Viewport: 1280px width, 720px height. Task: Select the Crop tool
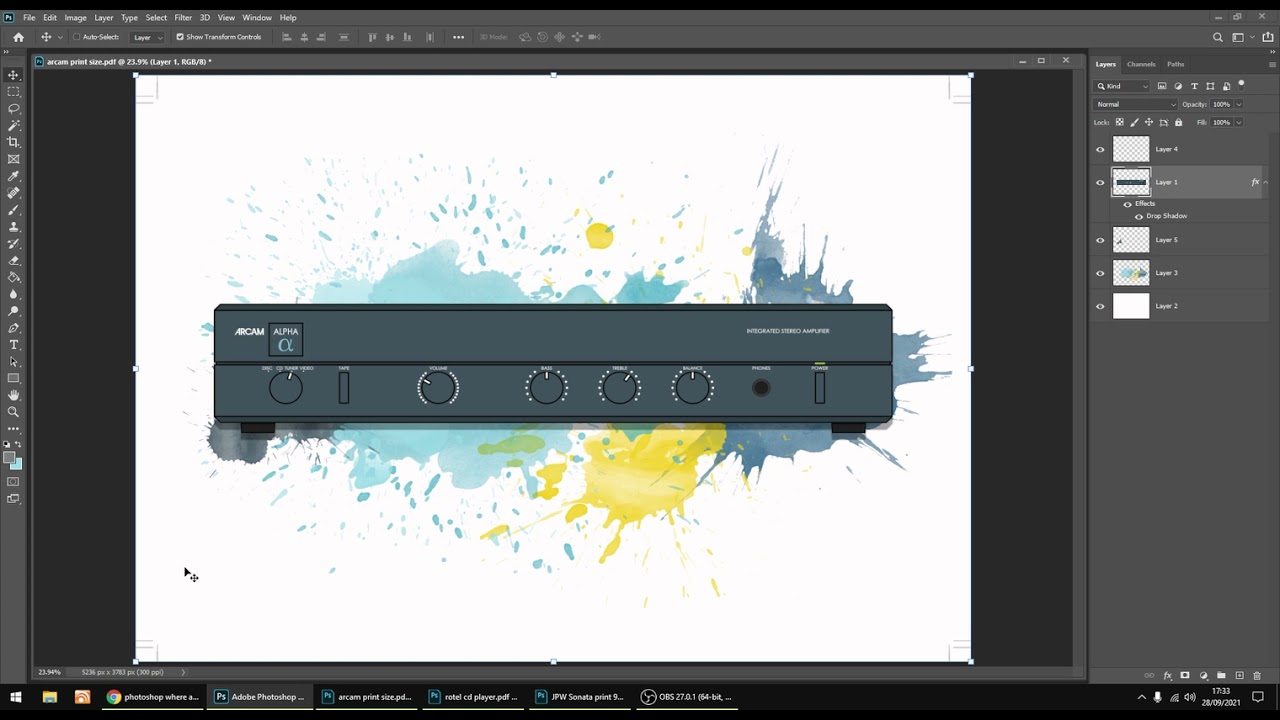[x=13, y=142]
